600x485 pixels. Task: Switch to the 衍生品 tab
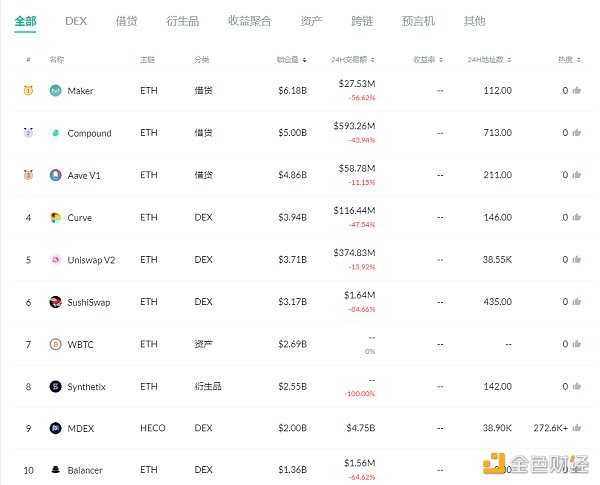pyautogui.click(x=183, y=20)
